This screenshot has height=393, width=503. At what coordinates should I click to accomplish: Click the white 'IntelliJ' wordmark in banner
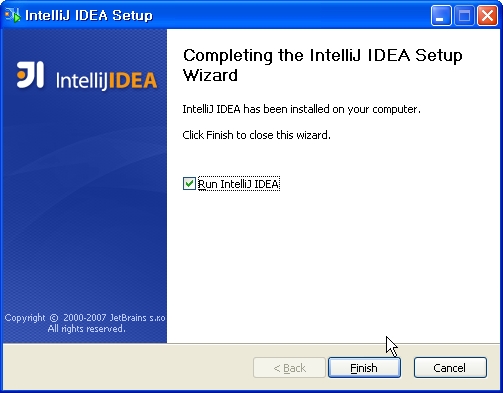click(x=81, y=81)
